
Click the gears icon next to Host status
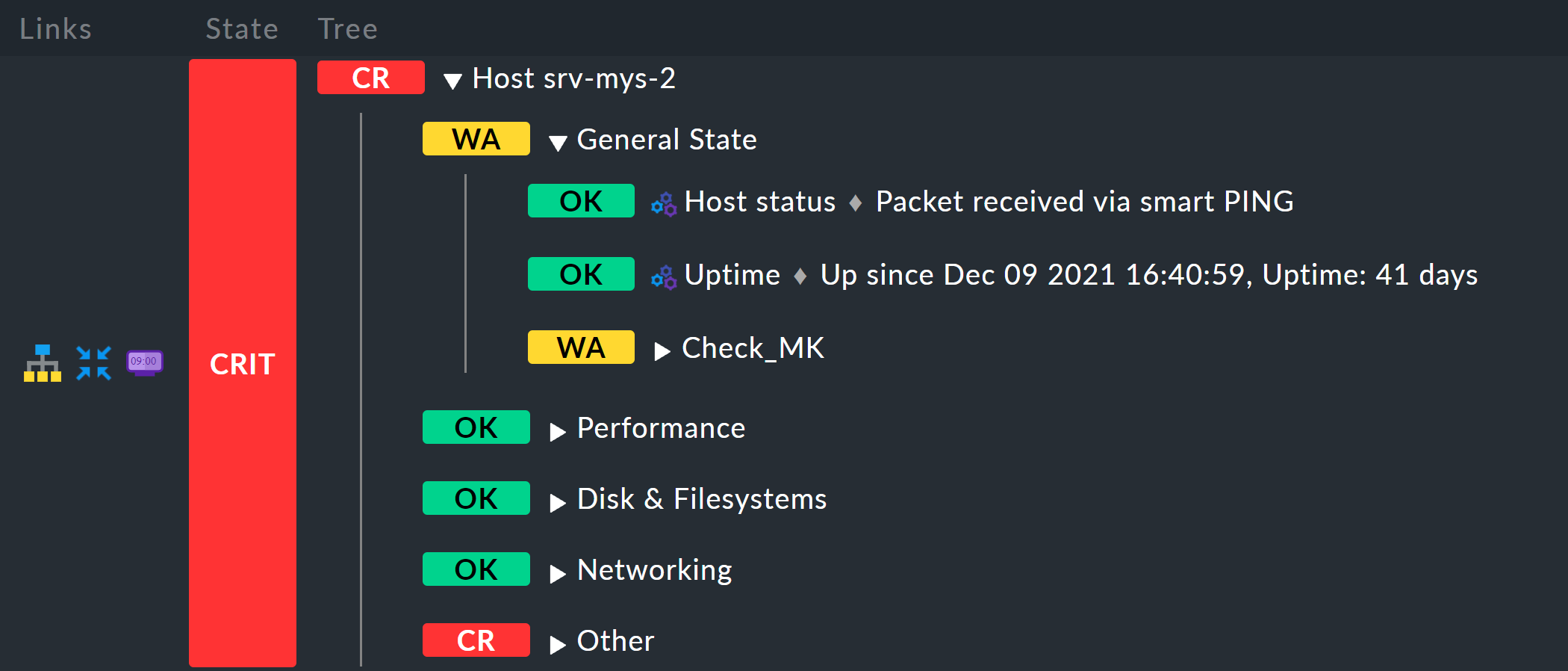click(x=663, y=201)
